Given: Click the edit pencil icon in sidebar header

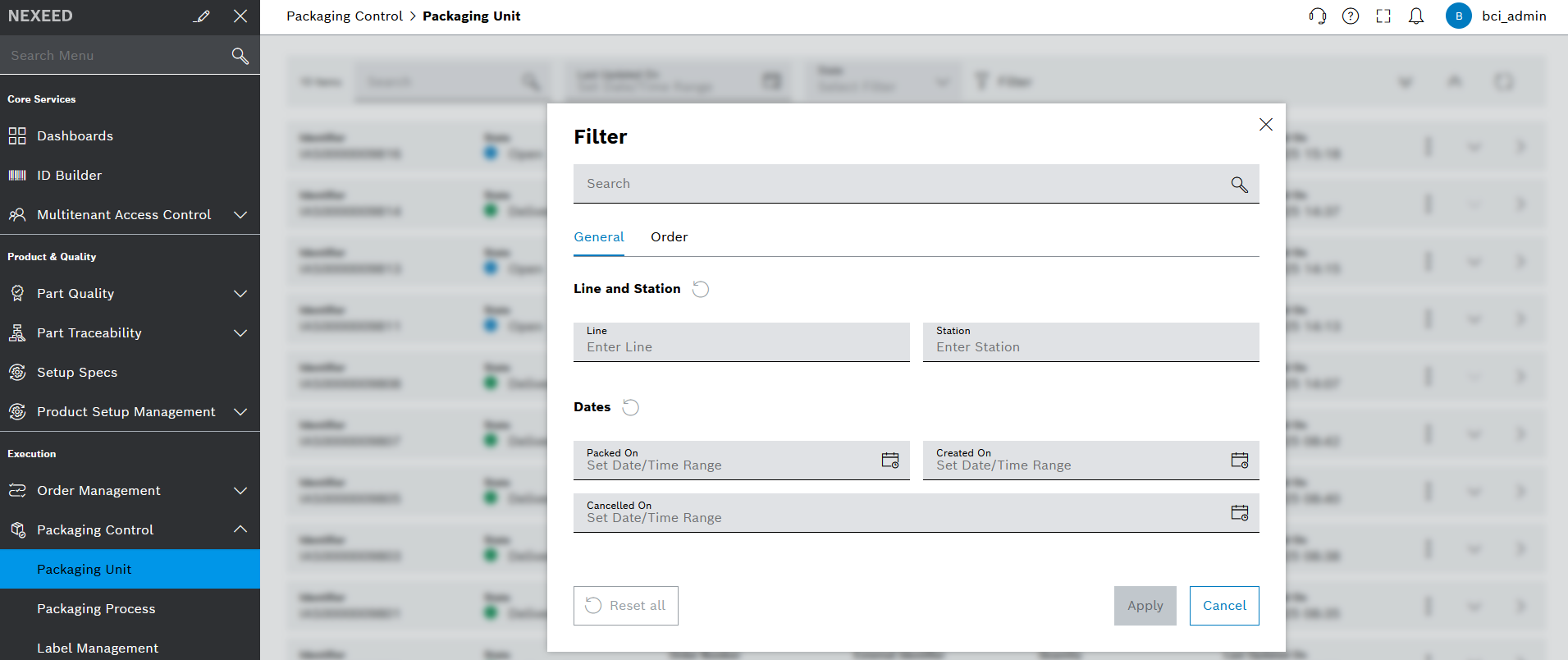Looking at the screenshot, I should (x=202, y=16).
